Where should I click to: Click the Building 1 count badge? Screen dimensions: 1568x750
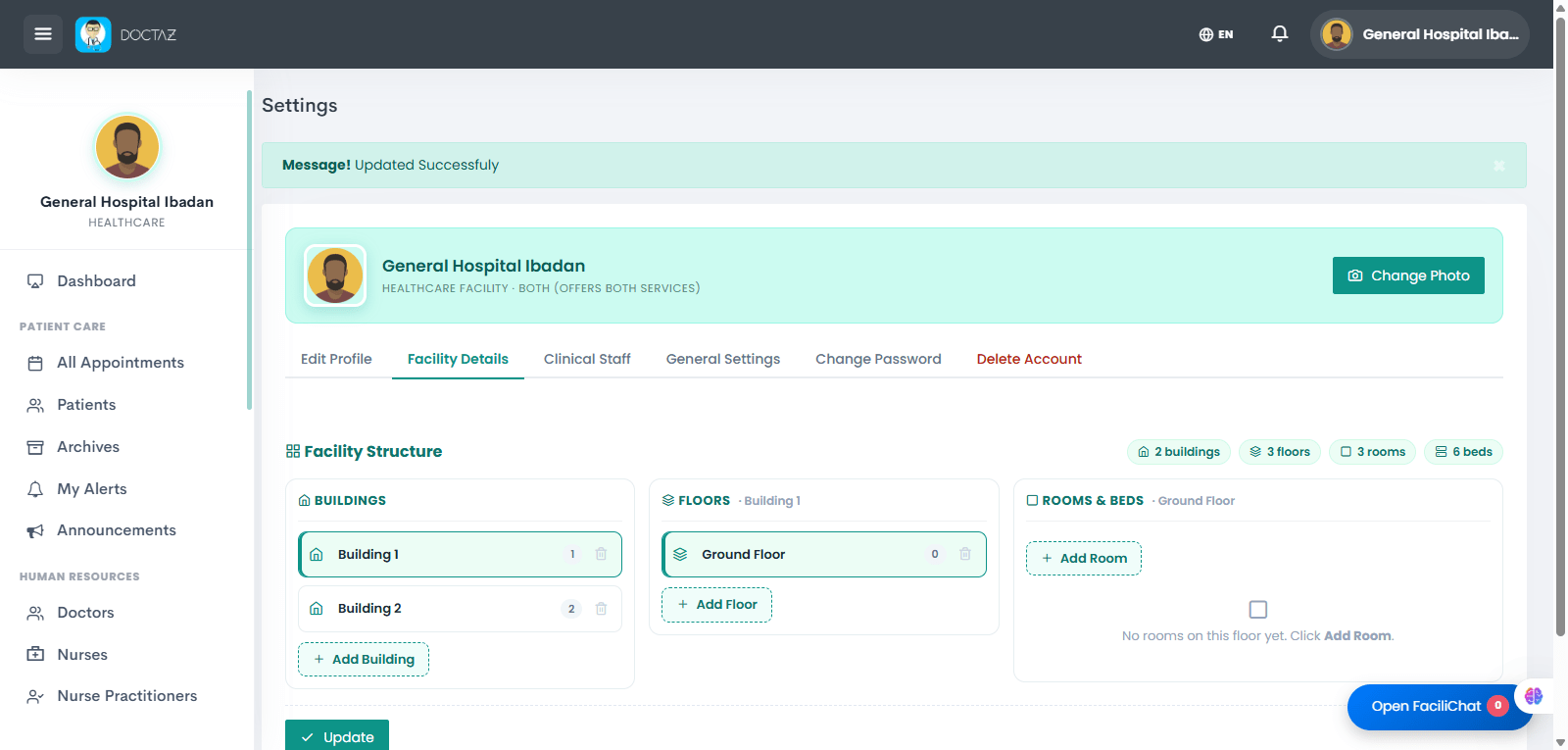point(572,555)
